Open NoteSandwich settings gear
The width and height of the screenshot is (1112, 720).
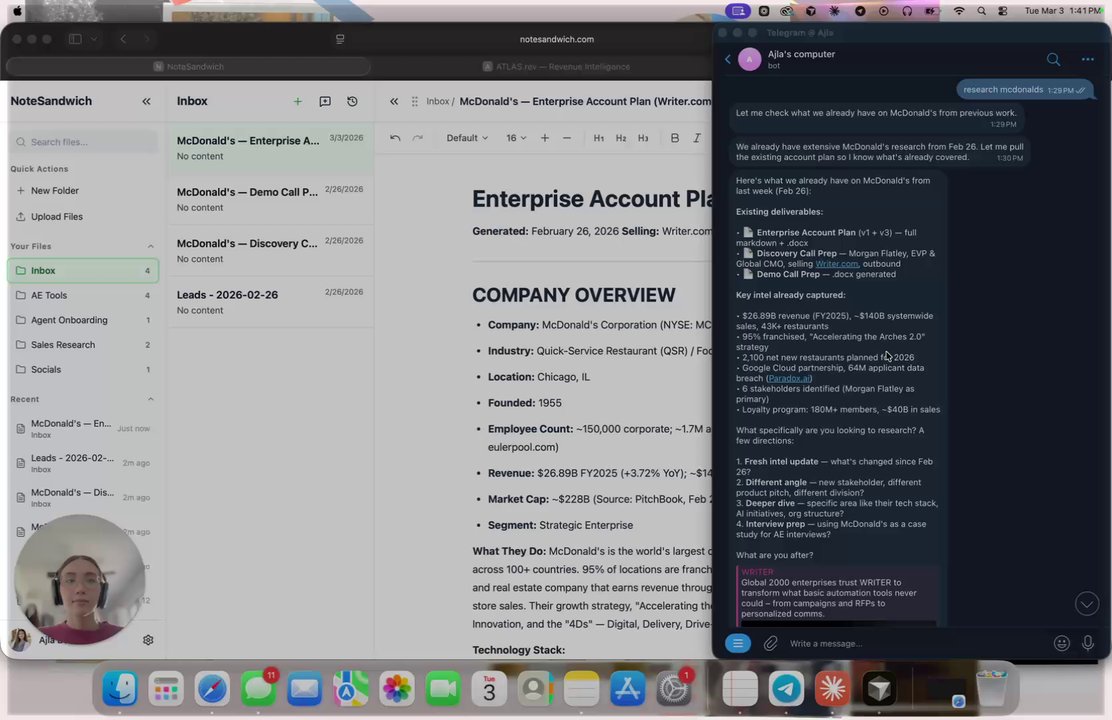148,640
